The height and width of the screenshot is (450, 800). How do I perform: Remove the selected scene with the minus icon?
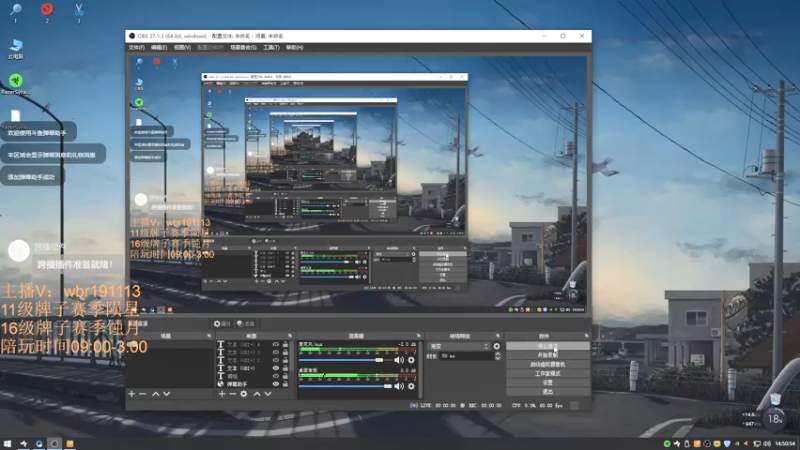pyautogui.click(x=142, y=394)
